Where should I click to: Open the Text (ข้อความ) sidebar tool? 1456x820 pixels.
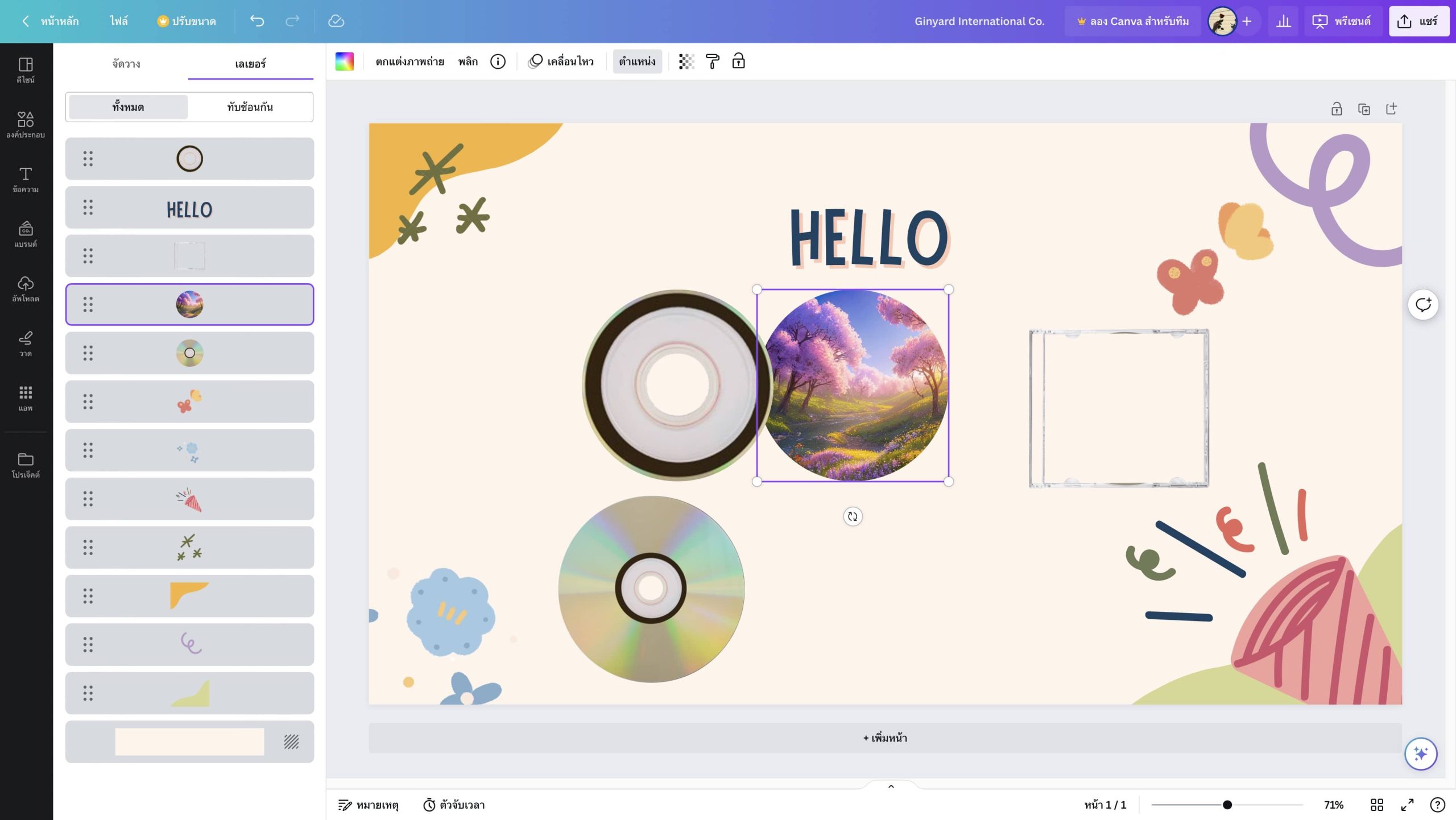click(26, 179)
